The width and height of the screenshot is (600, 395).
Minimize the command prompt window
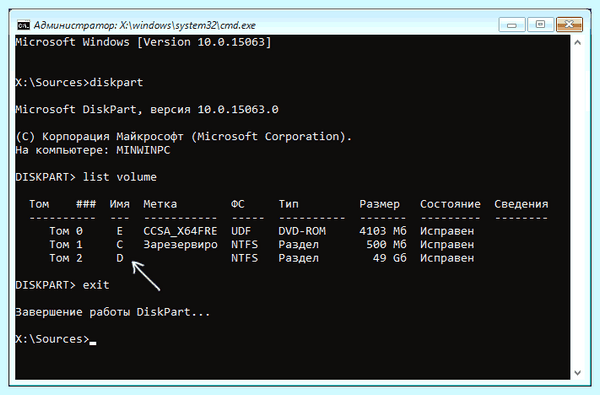[x=512, y=25]
